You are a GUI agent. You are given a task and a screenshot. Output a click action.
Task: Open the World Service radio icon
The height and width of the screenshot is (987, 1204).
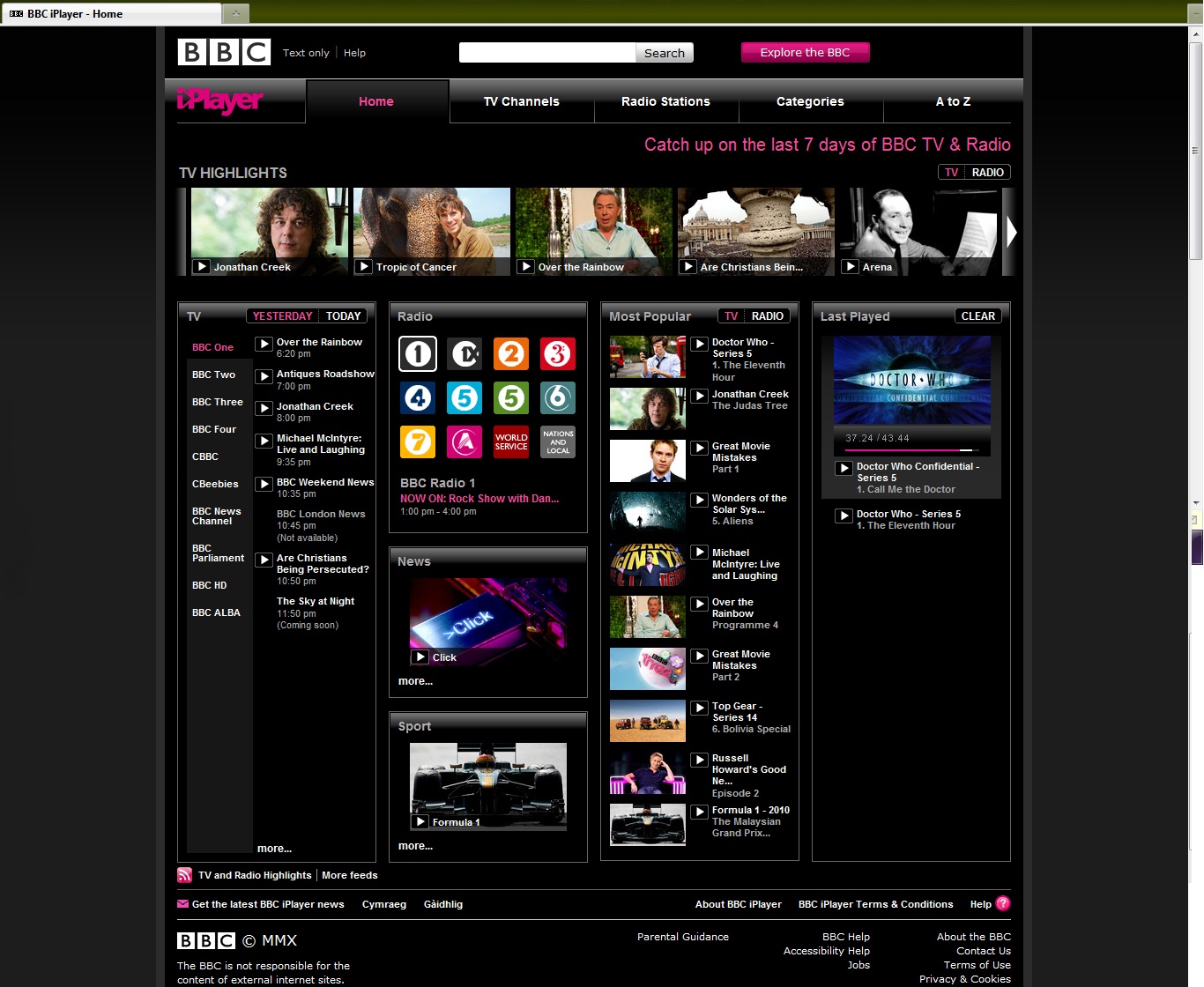pos(511,442)
